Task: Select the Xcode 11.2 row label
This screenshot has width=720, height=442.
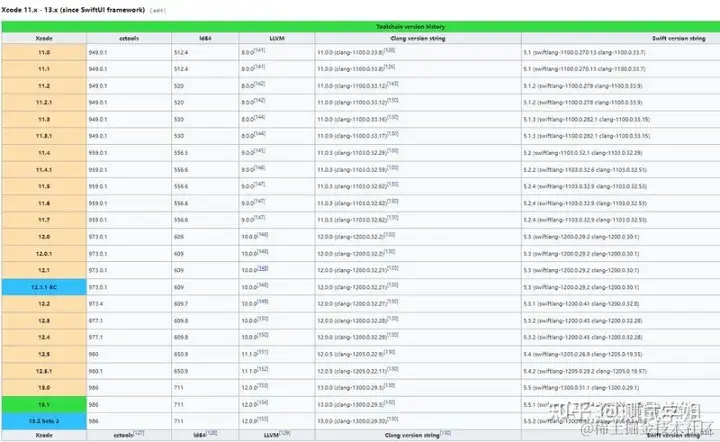Action: pyautogui.click(x=44, y=86)
